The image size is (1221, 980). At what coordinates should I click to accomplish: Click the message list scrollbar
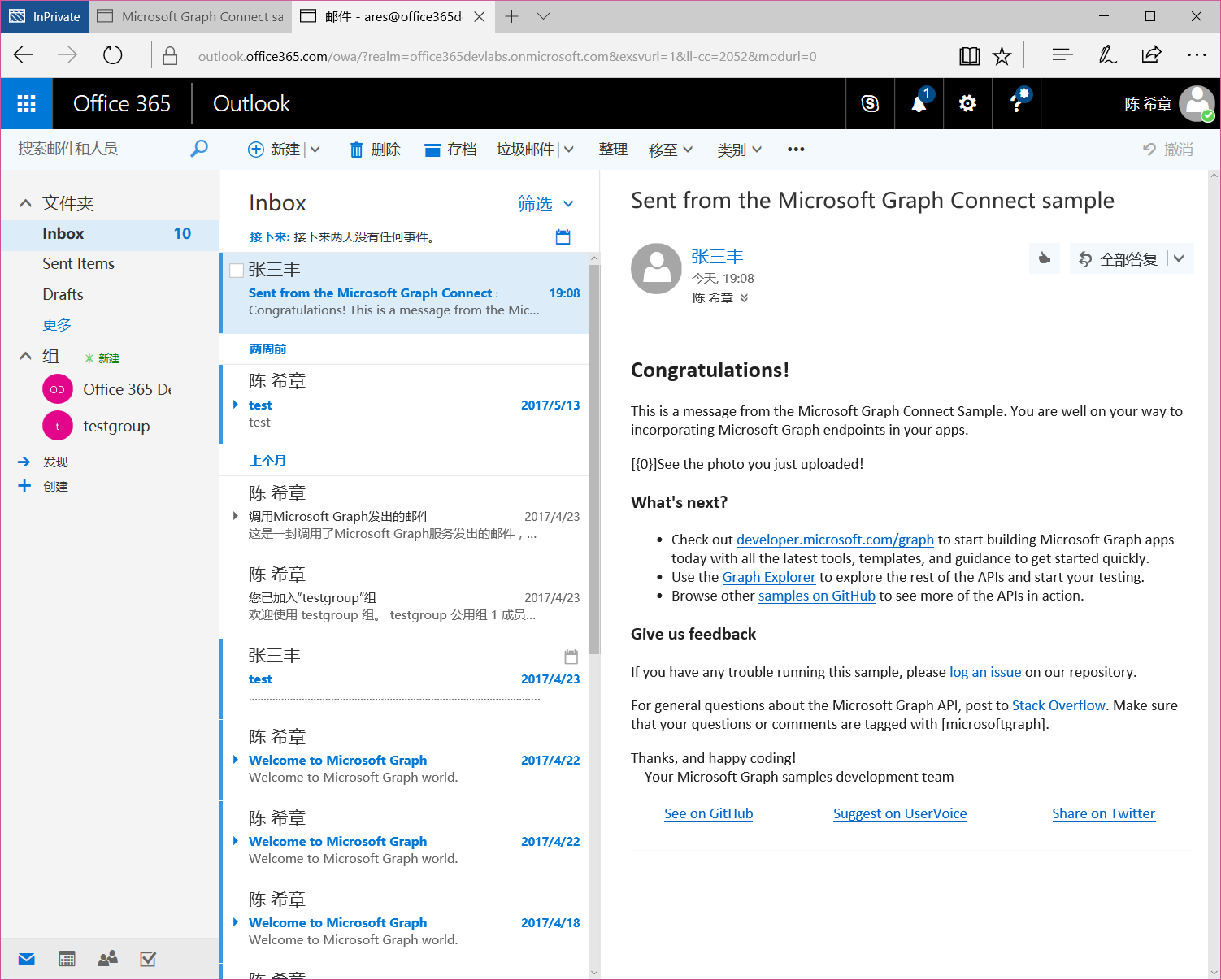(x=593, y=455)
